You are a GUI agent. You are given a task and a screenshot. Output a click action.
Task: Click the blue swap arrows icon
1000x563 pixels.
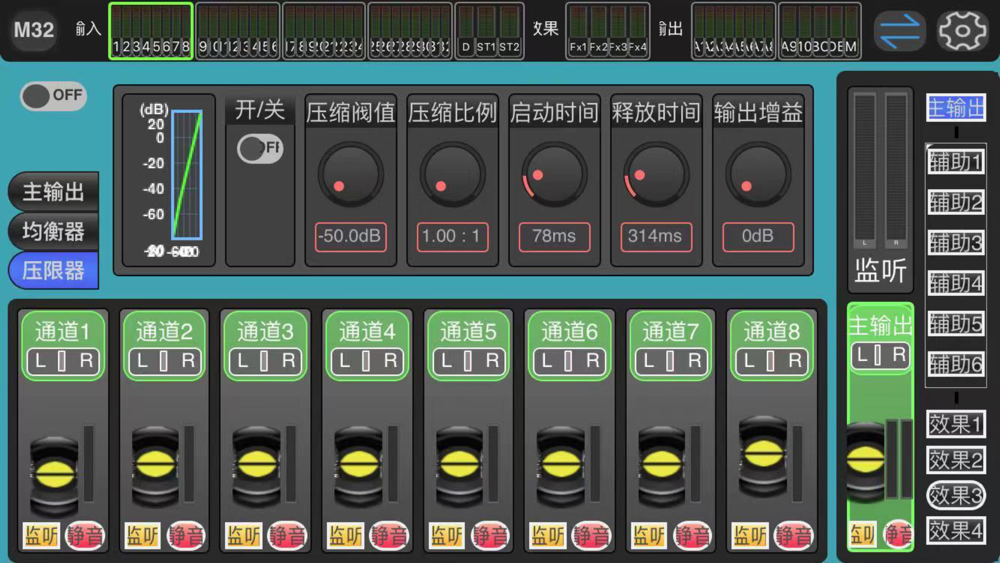coord(900,31)
